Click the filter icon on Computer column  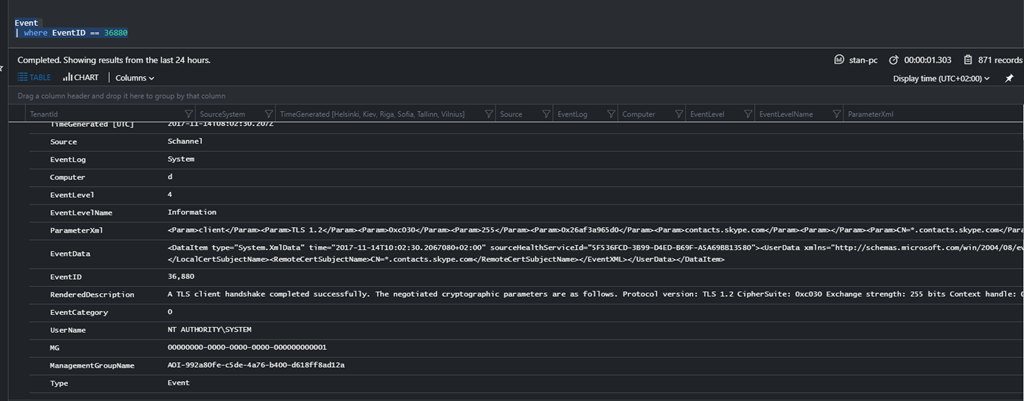coord(678,115)
